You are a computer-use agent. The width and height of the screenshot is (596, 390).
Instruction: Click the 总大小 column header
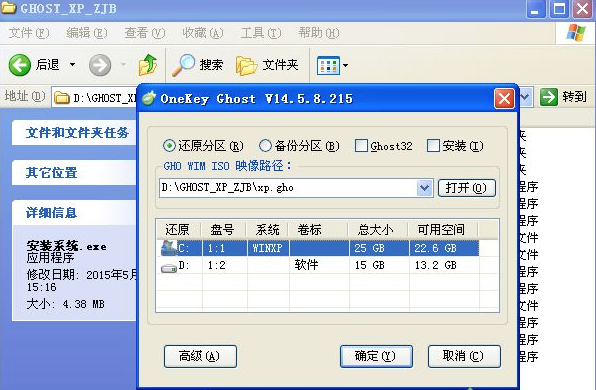point(379,230)
